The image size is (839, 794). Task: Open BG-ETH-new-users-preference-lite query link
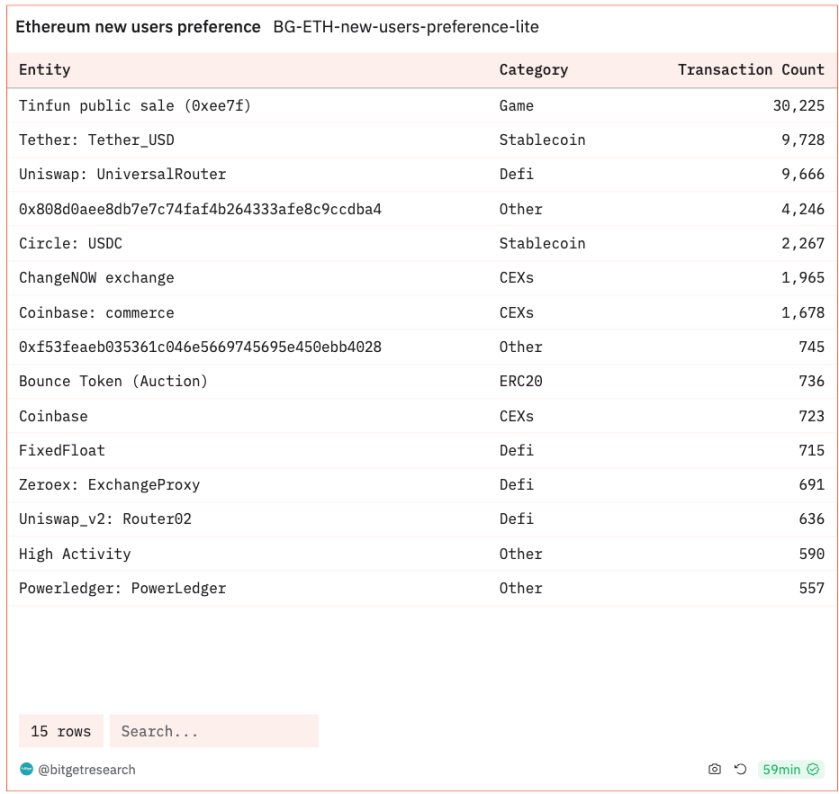pyautogui.click(x=406, y=27)
